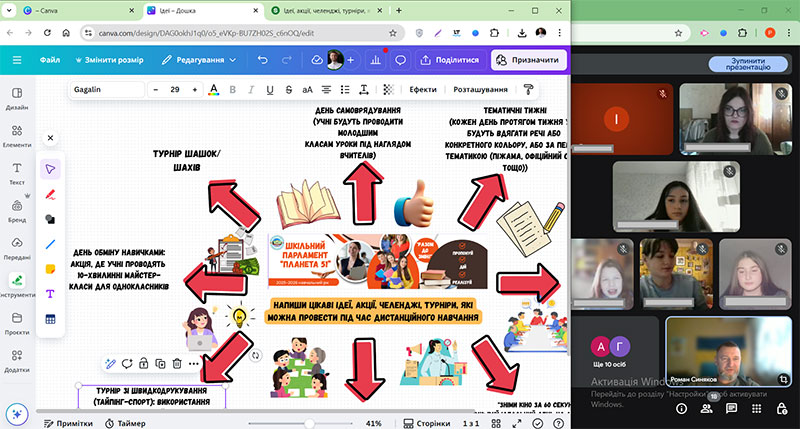This screenshot has height=429, width=800.
Task: Open the Gagalin font dropdown
Action: (x=106, y=90)
